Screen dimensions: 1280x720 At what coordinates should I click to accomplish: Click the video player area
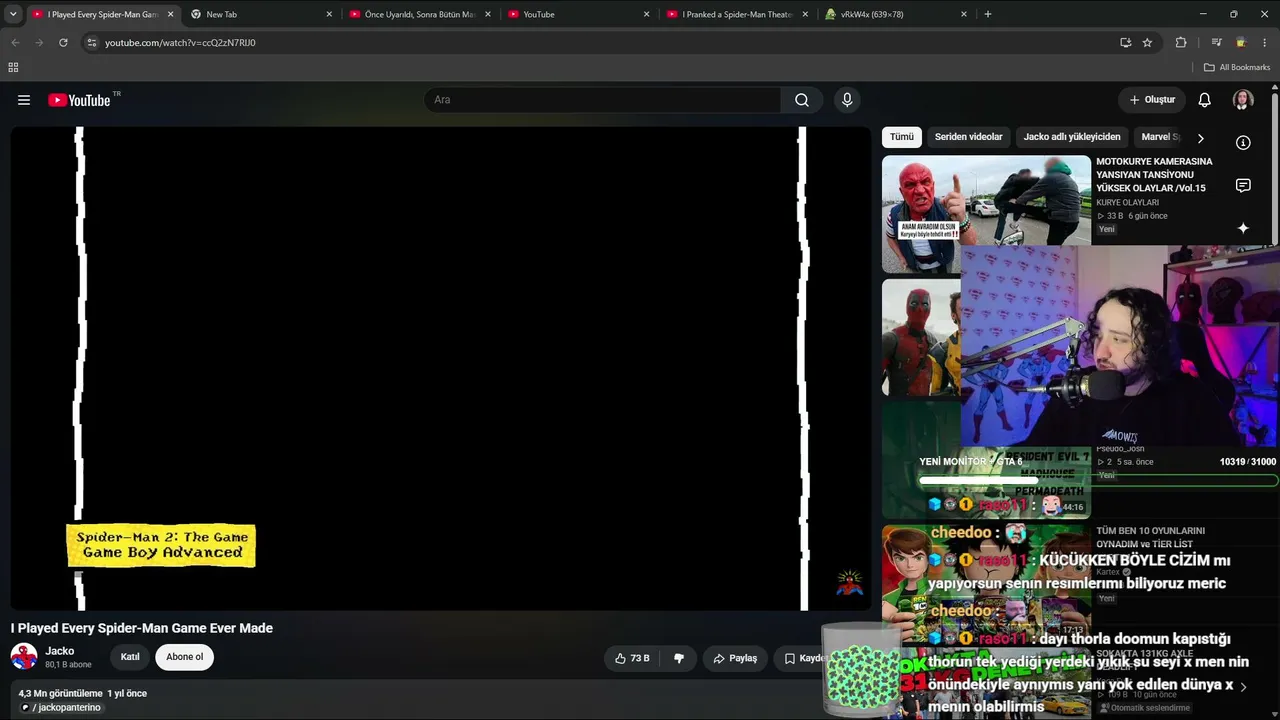440,368
